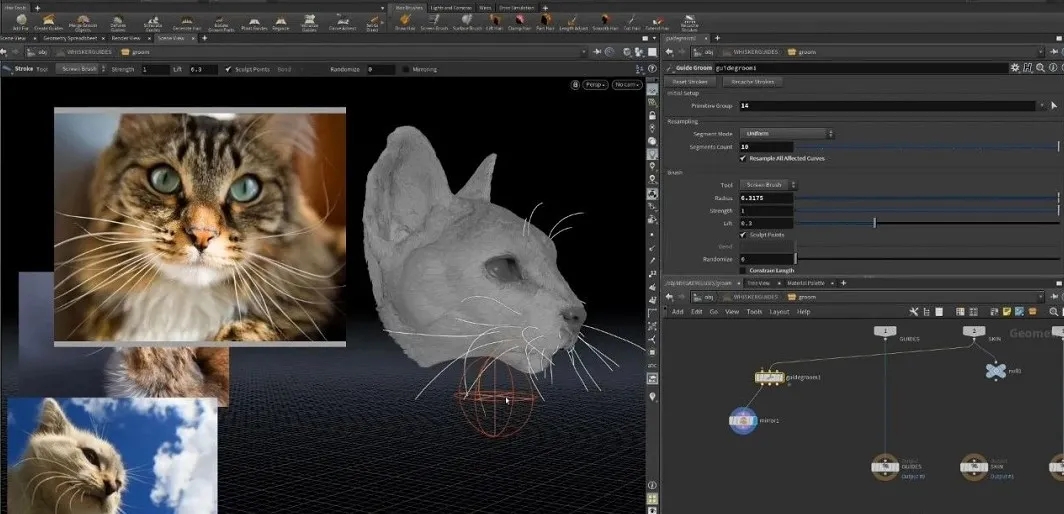Select the null1 node
This screenshot has width=1064, height=514.
(x=995, y=371)
